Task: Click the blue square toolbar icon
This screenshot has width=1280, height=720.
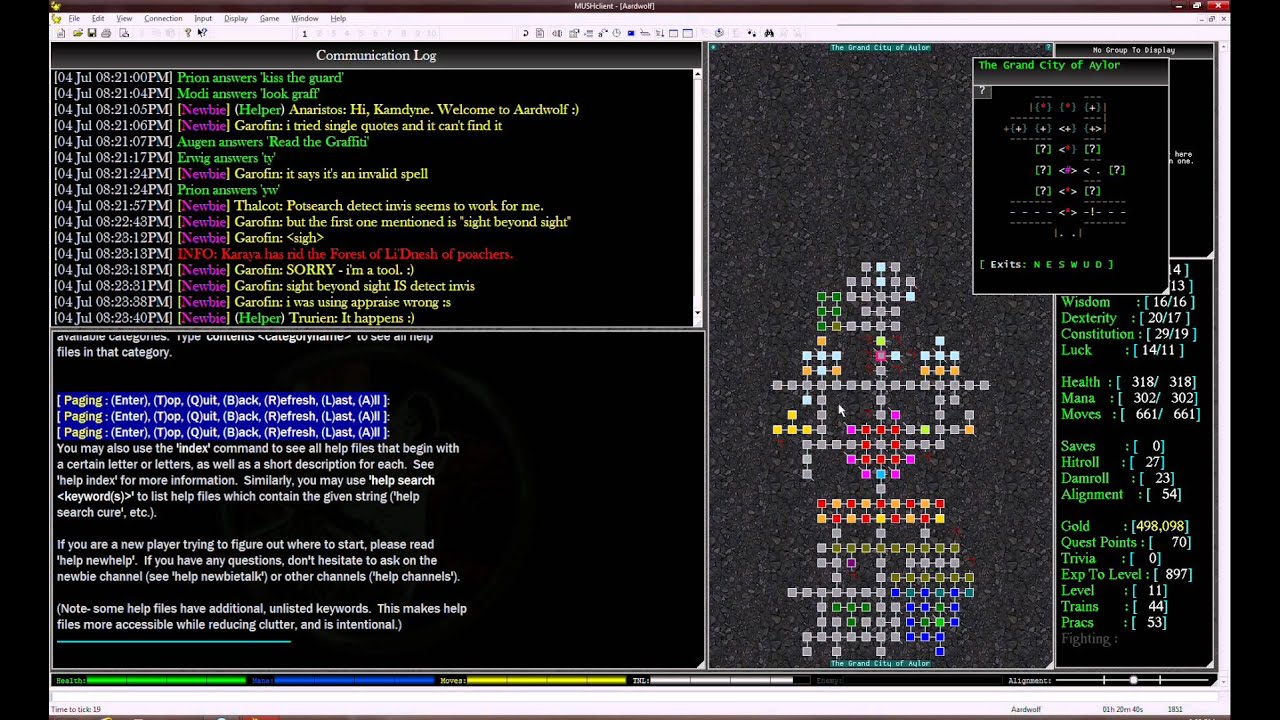Action: 631,33
